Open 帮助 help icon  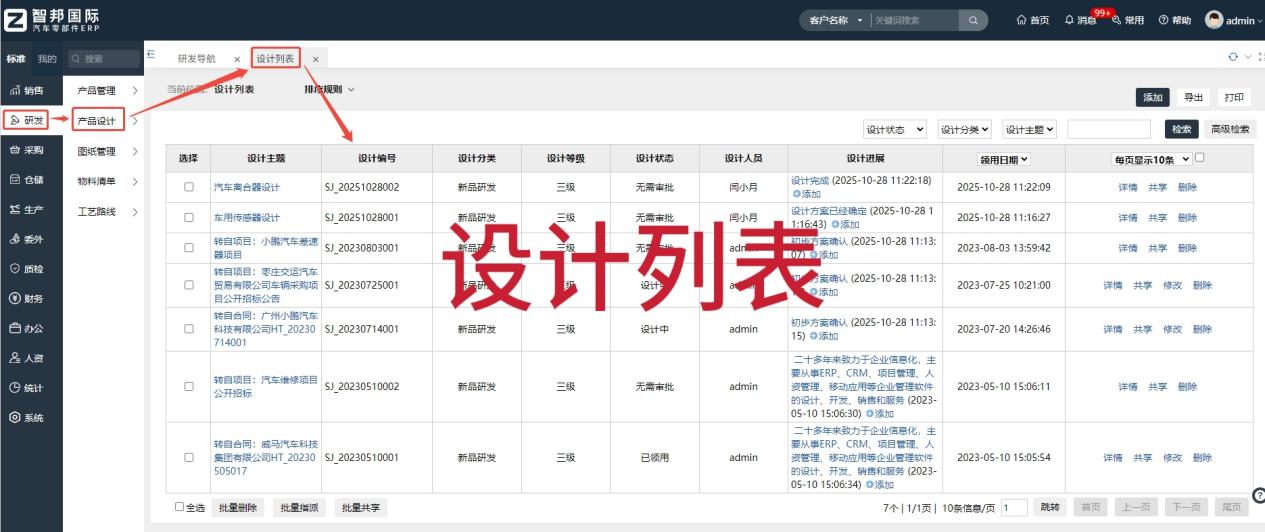[1175, 20]
